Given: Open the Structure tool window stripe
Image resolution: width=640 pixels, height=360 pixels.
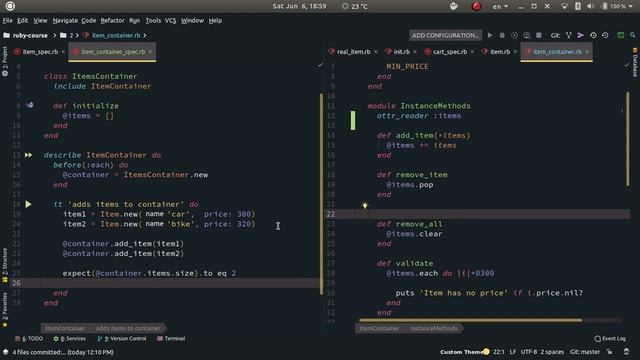Looking at the screenshot, I should (x=5, y=265).
